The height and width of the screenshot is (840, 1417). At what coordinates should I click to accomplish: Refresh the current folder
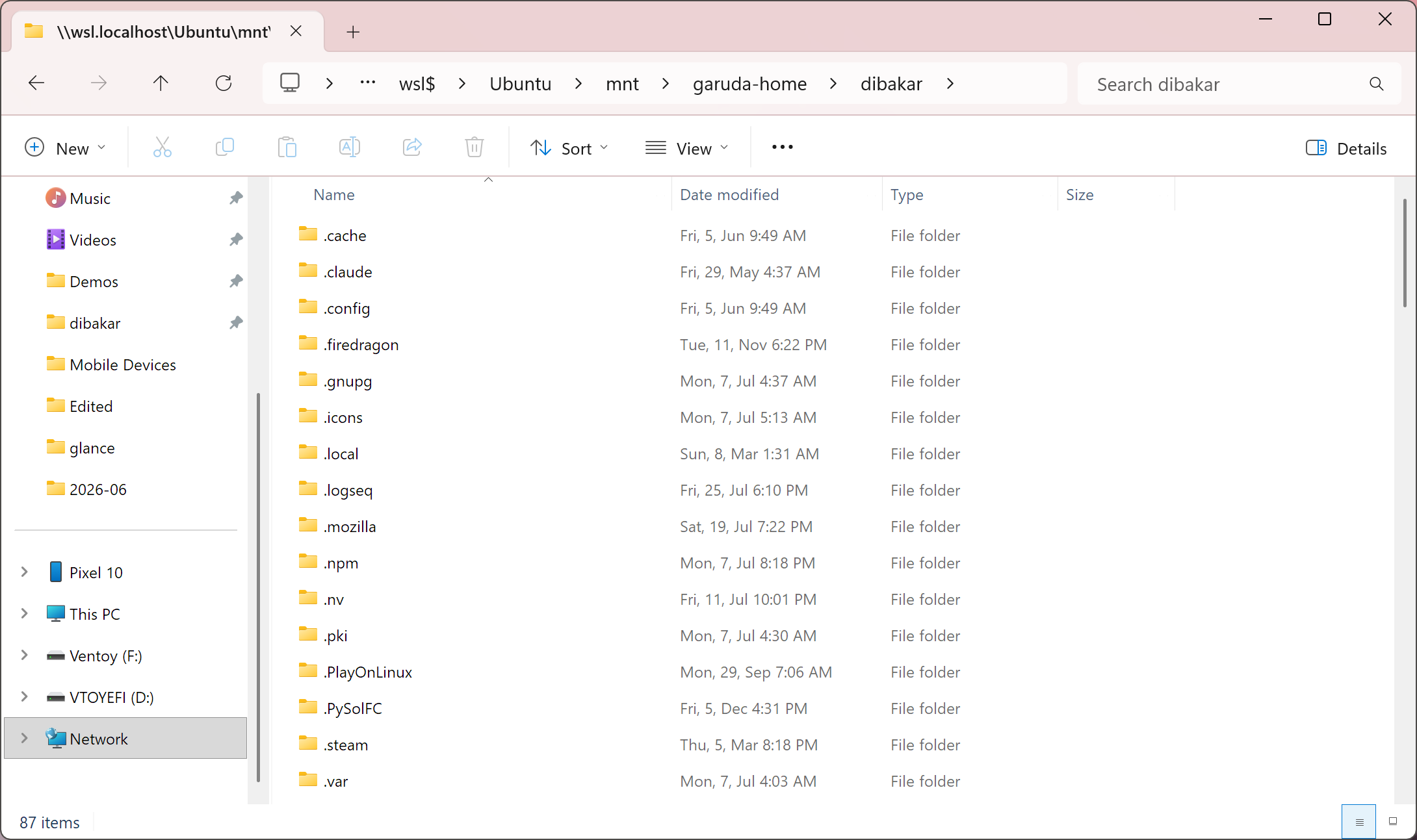224,83
